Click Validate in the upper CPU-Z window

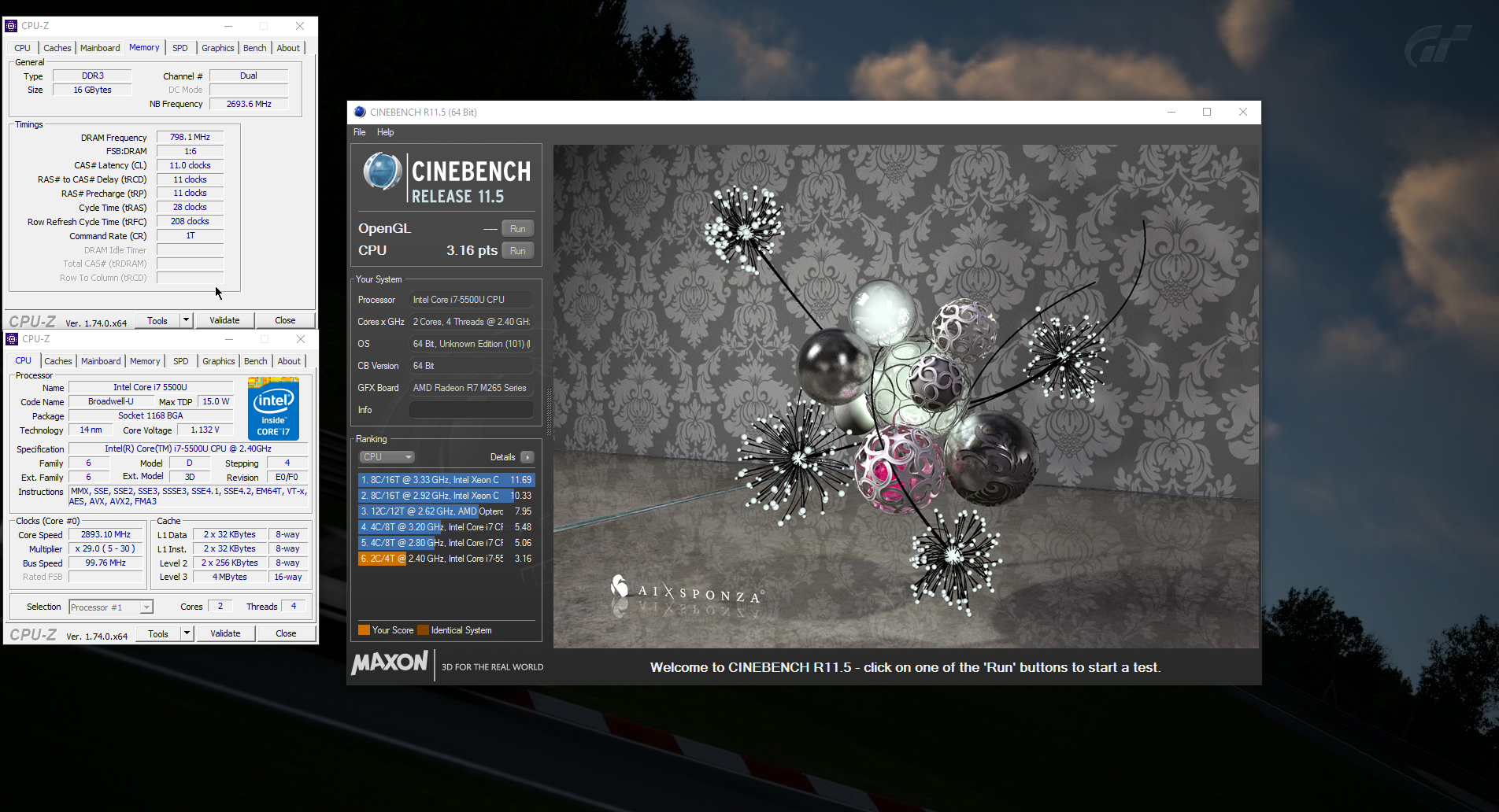pos(224,320)
